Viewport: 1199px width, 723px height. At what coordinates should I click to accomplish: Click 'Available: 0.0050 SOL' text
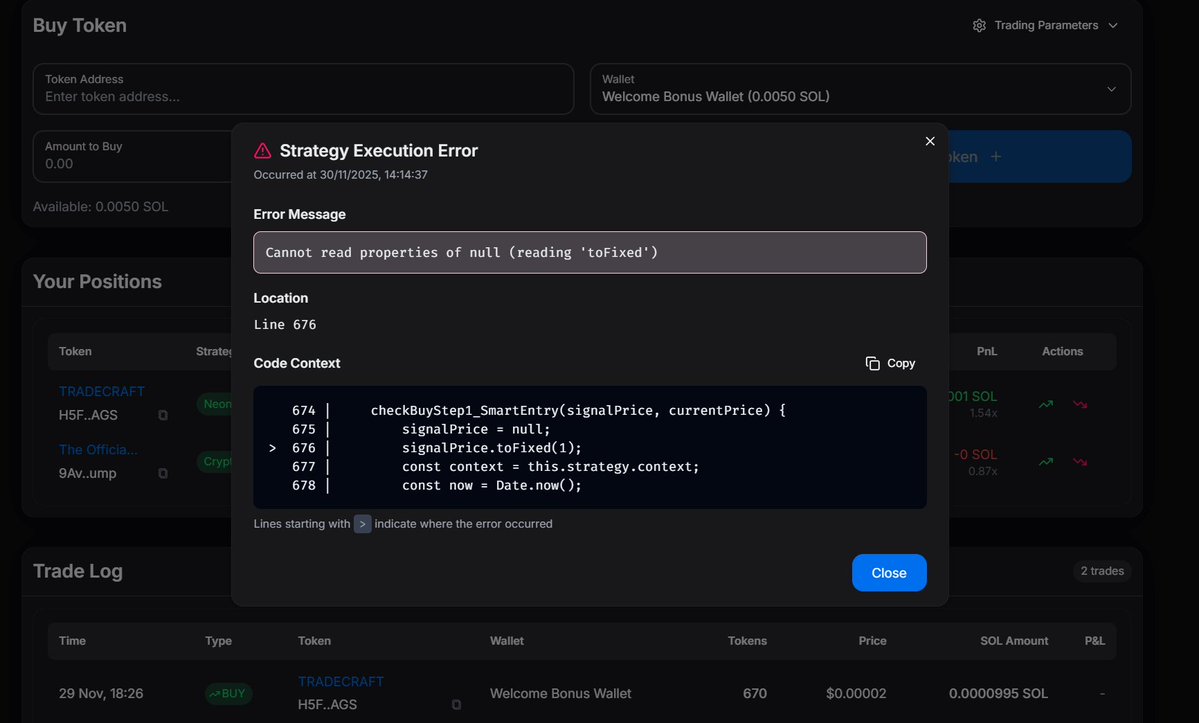(100, 206)
